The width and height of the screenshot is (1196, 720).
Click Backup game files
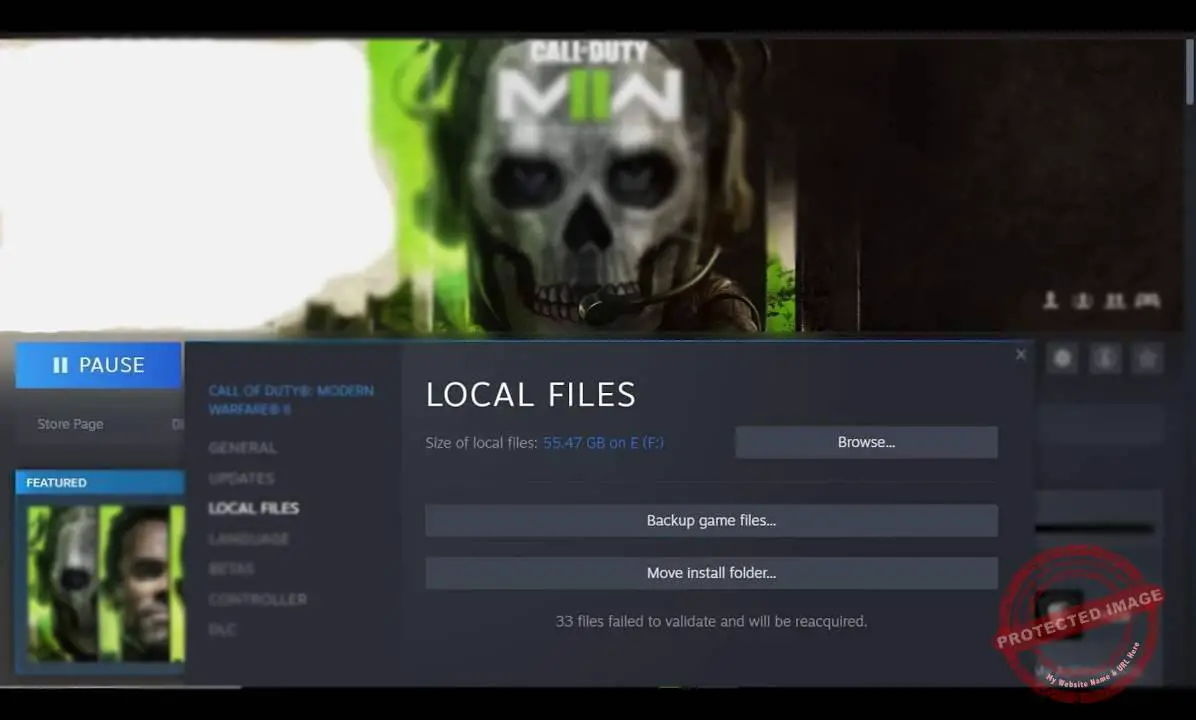pos(711,520)
